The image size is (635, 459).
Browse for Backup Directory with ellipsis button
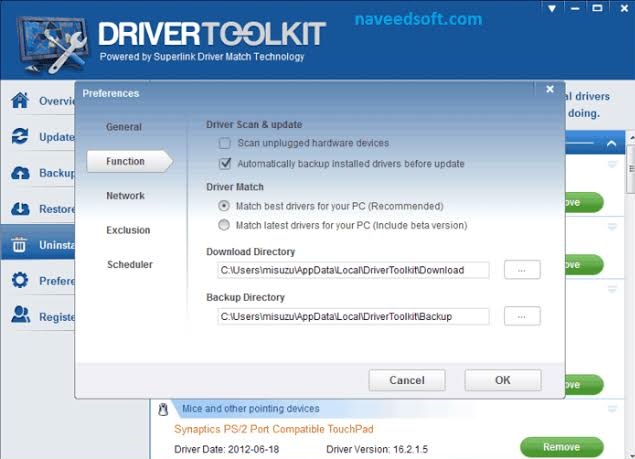pos(522,316)
